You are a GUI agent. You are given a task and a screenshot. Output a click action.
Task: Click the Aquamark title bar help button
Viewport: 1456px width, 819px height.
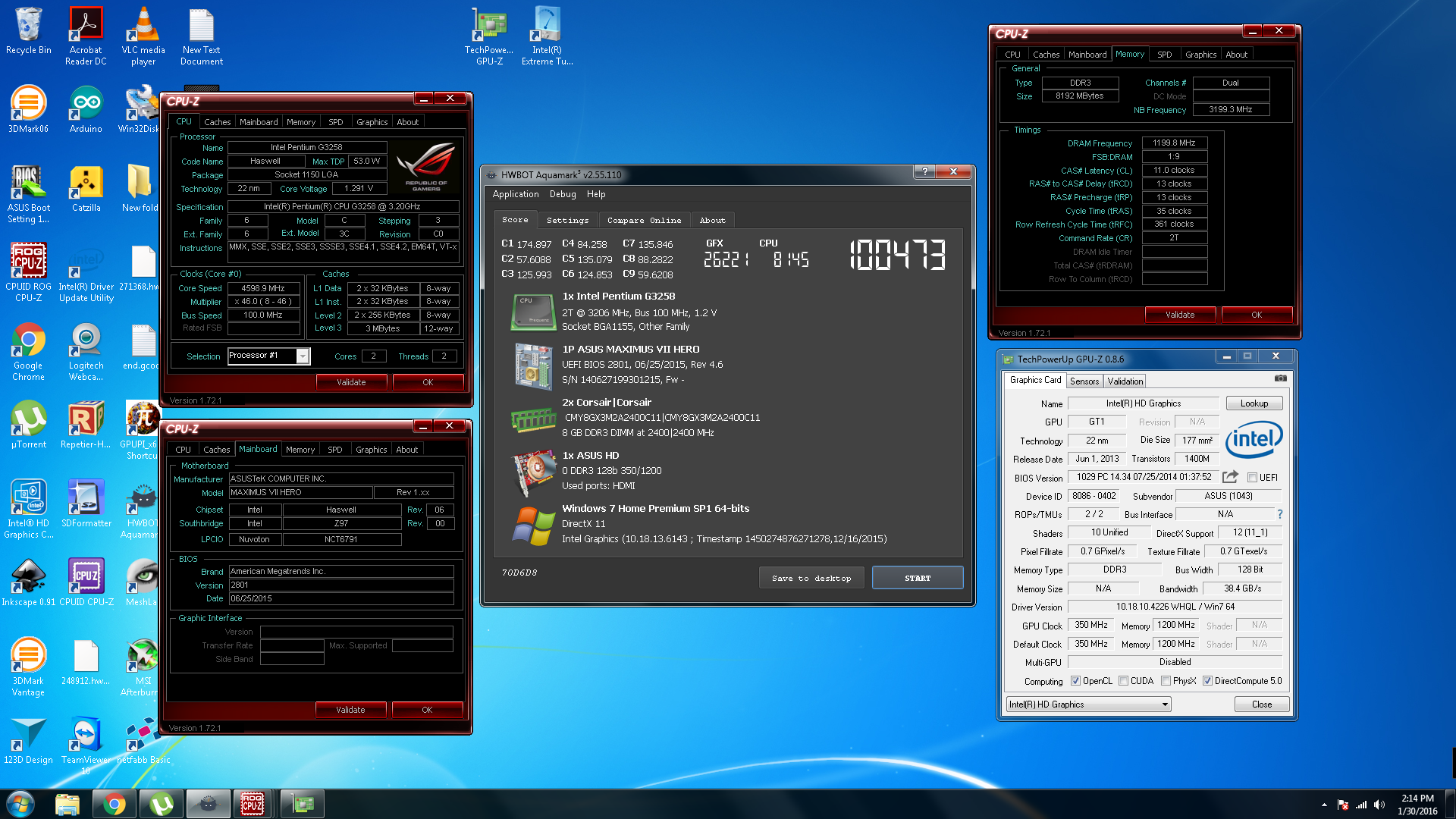tap(924, 172)
